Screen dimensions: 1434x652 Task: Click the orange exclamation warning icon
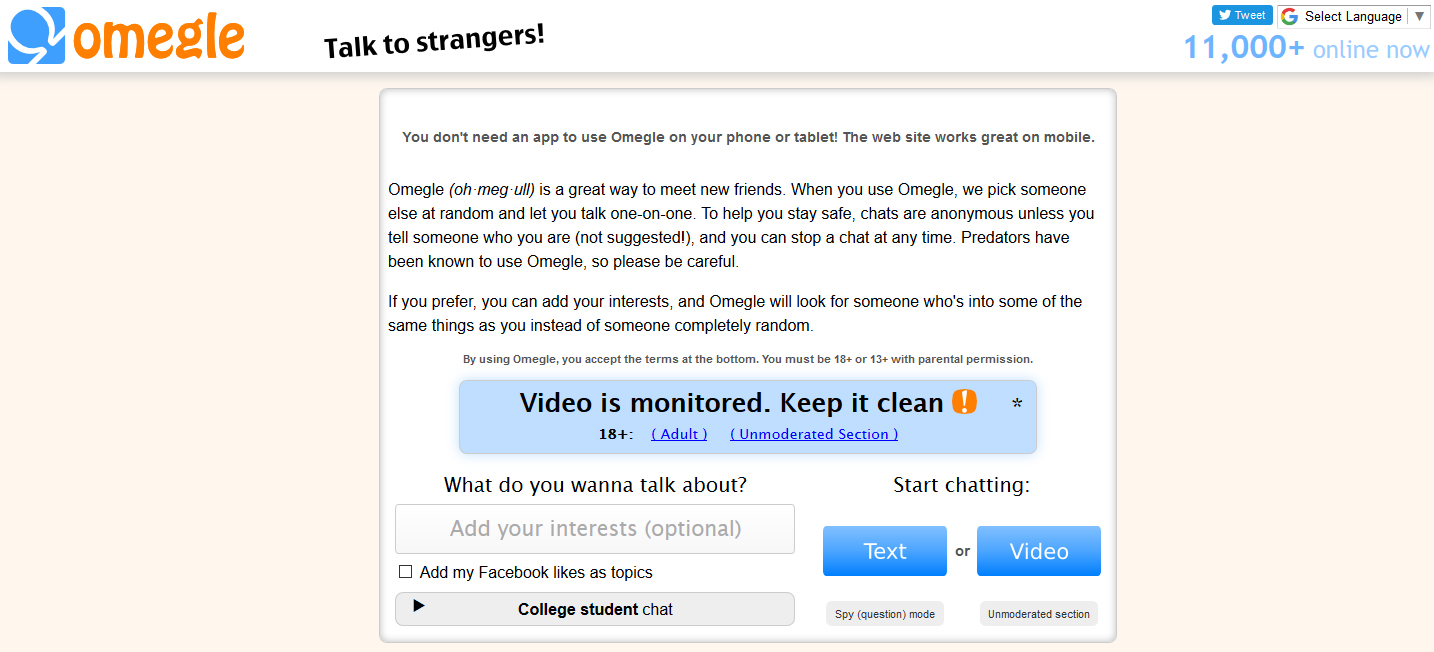[964, 402]
